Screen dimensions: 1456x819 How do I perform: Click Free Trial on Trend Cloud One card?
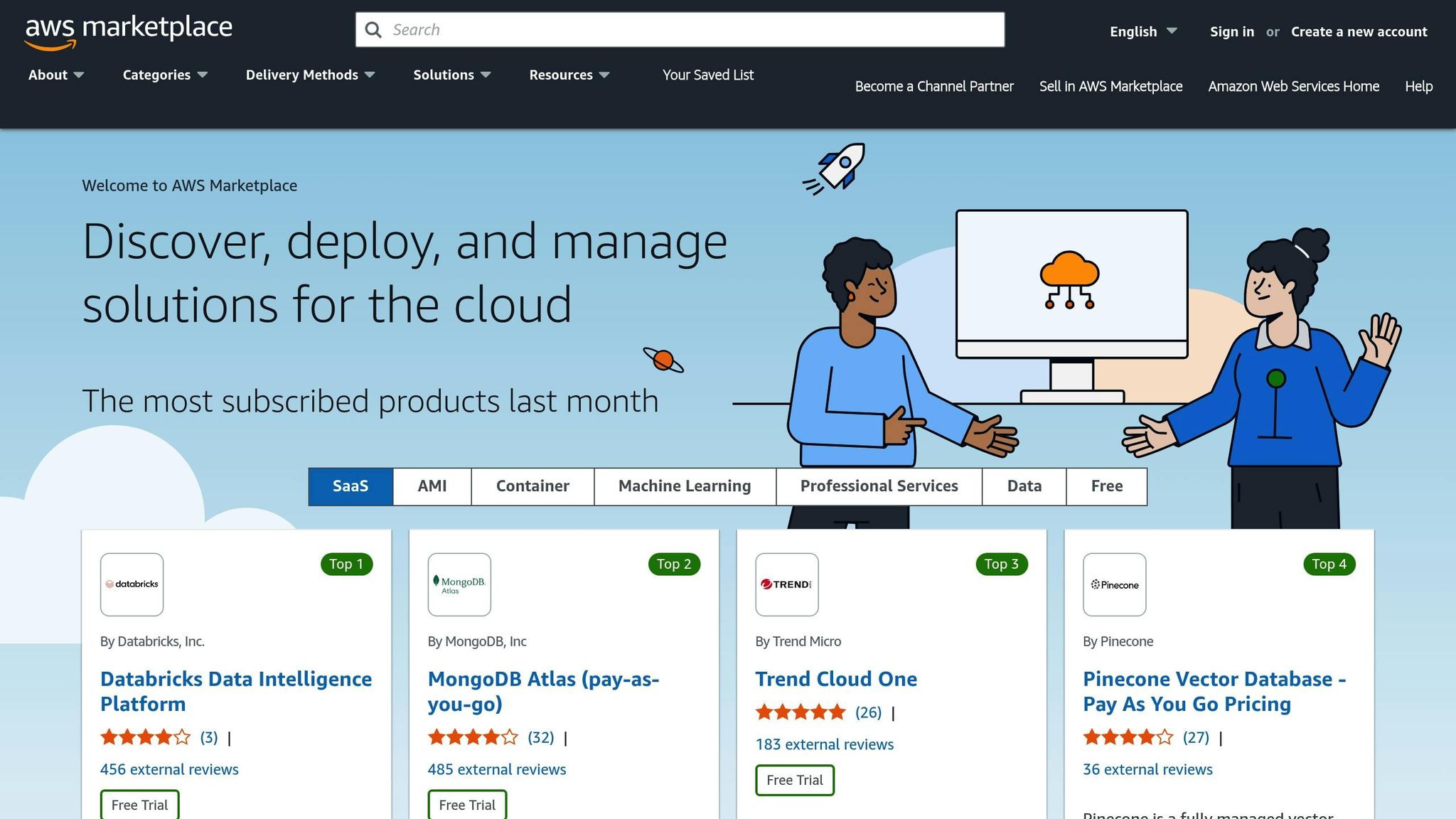(x=795, y=780)
